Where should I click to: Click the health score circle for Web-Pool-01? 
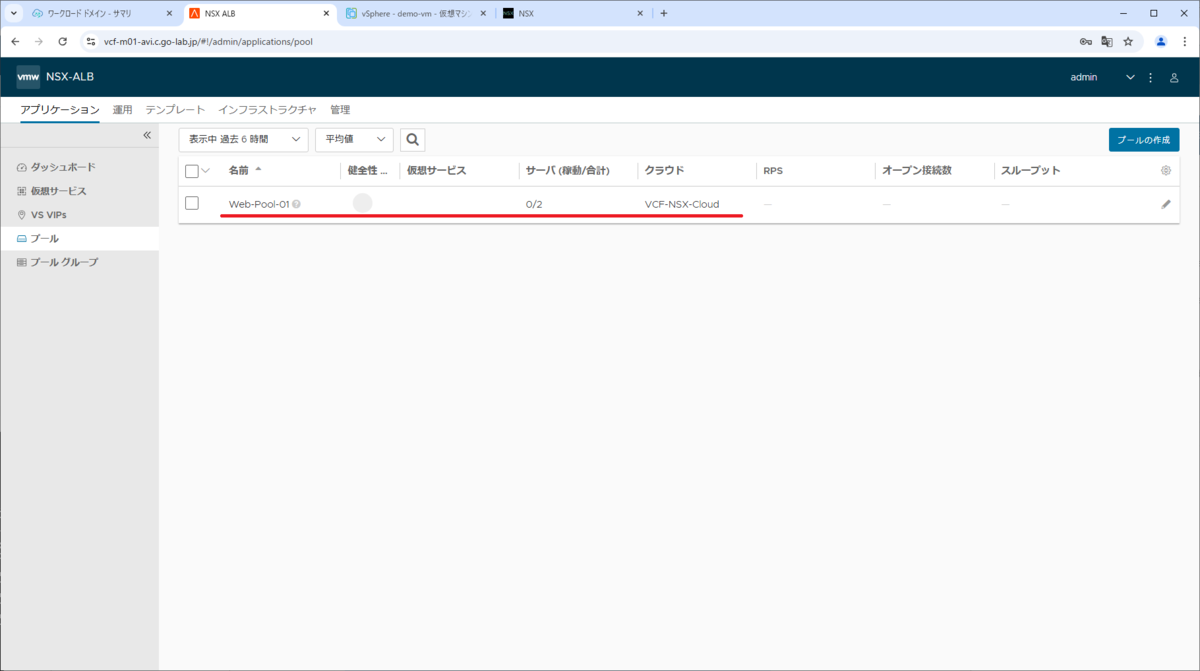coord(362,203)
